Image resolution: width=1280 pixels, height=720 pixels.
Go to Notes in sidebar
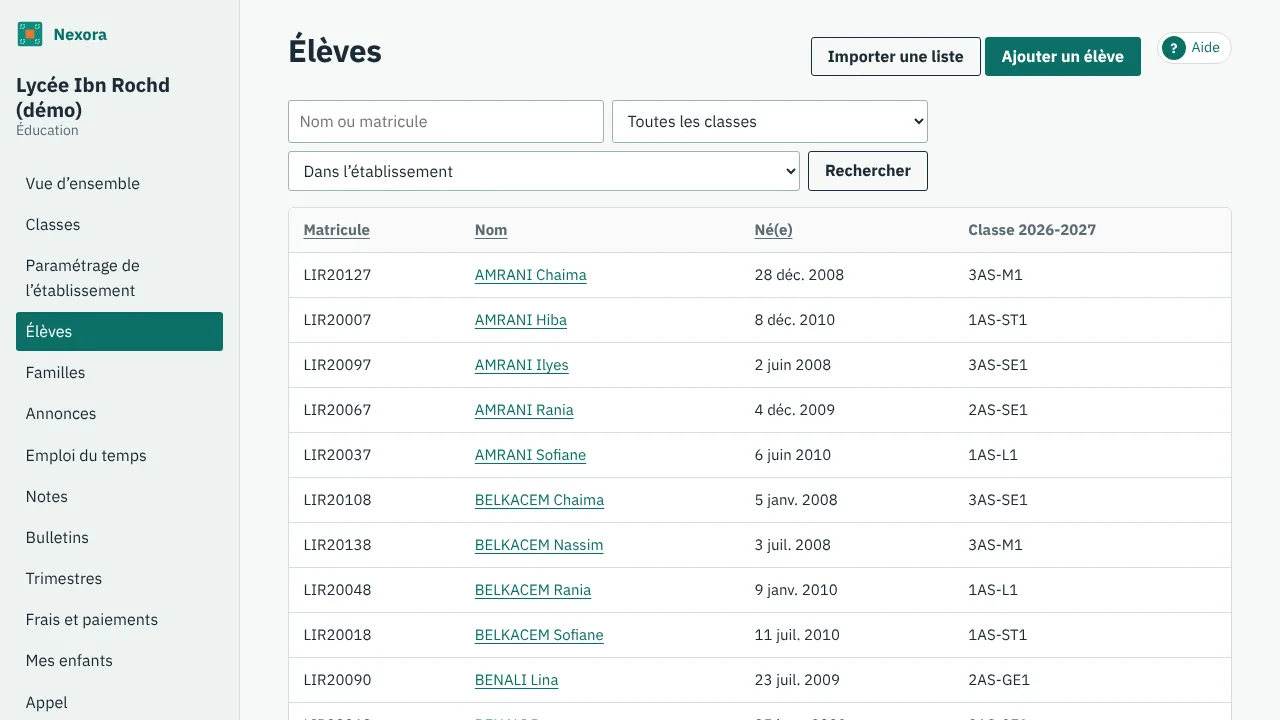click(x=119, y=496)
